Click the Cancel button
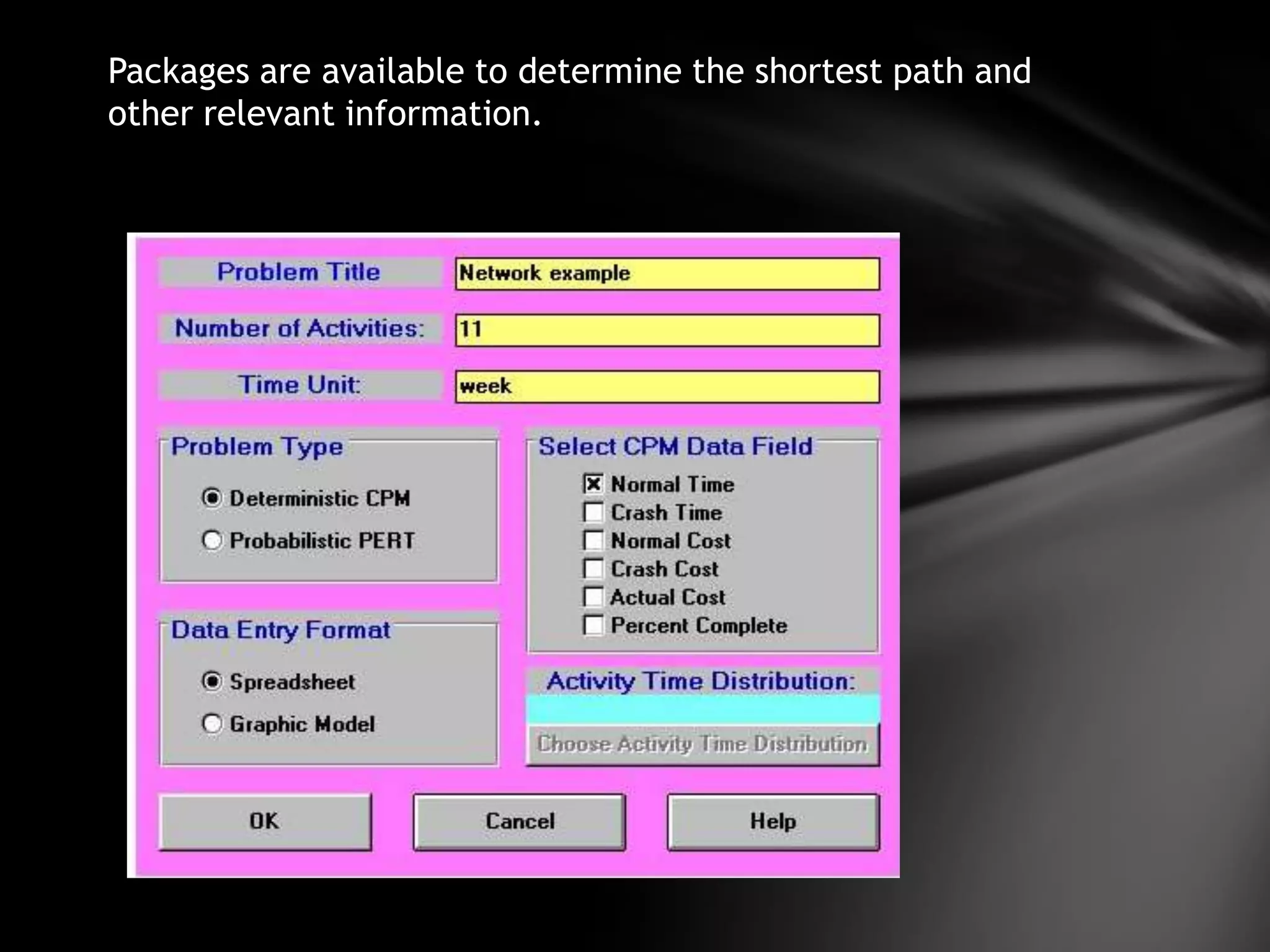Viewport: 1270px width, 952px height. (x=520, y=821)
